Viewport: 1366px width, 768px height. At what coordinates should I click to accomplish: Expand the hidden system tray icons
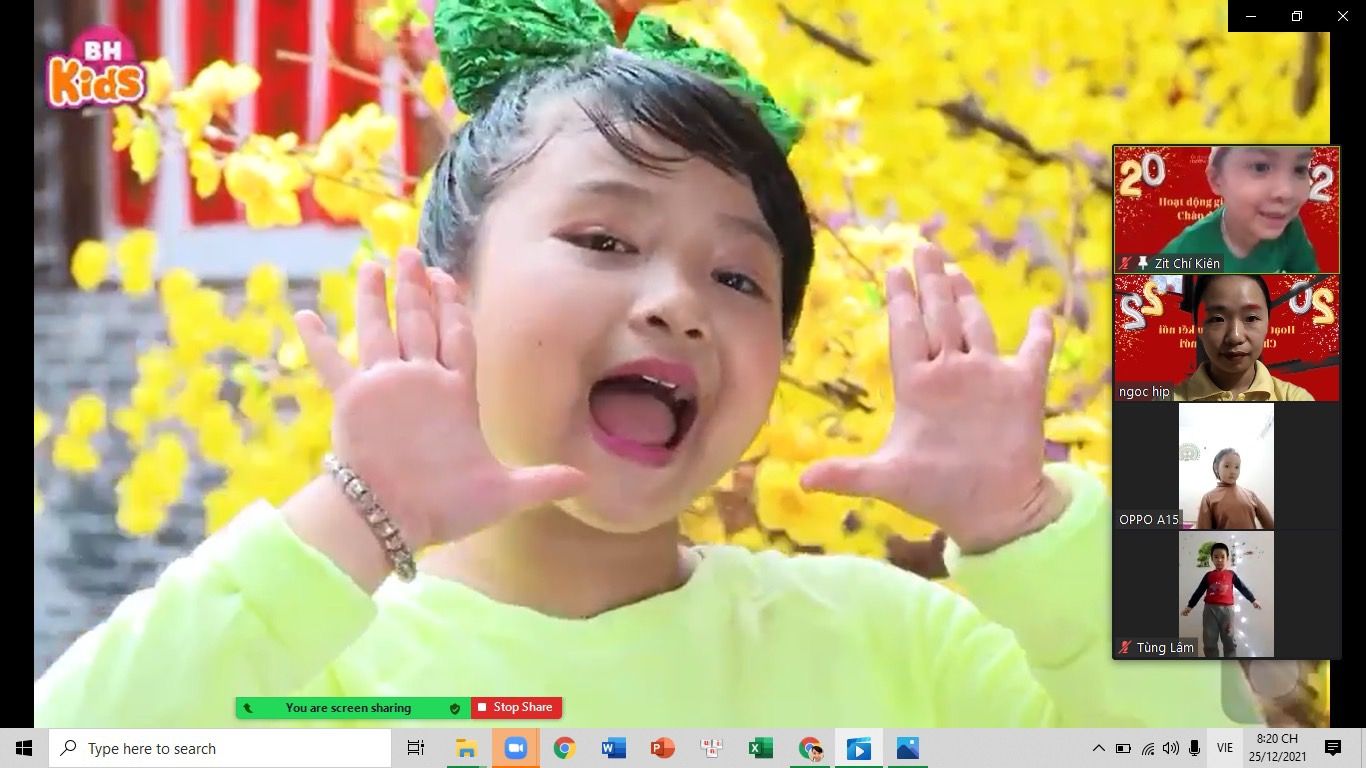(x=1098, y=748)
